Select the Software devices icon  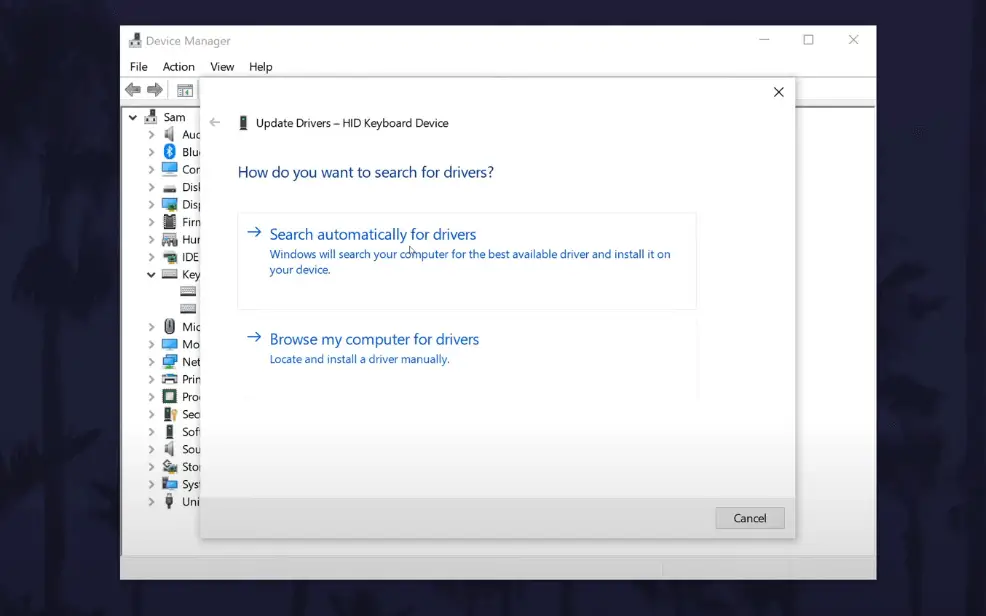(169, 431)
